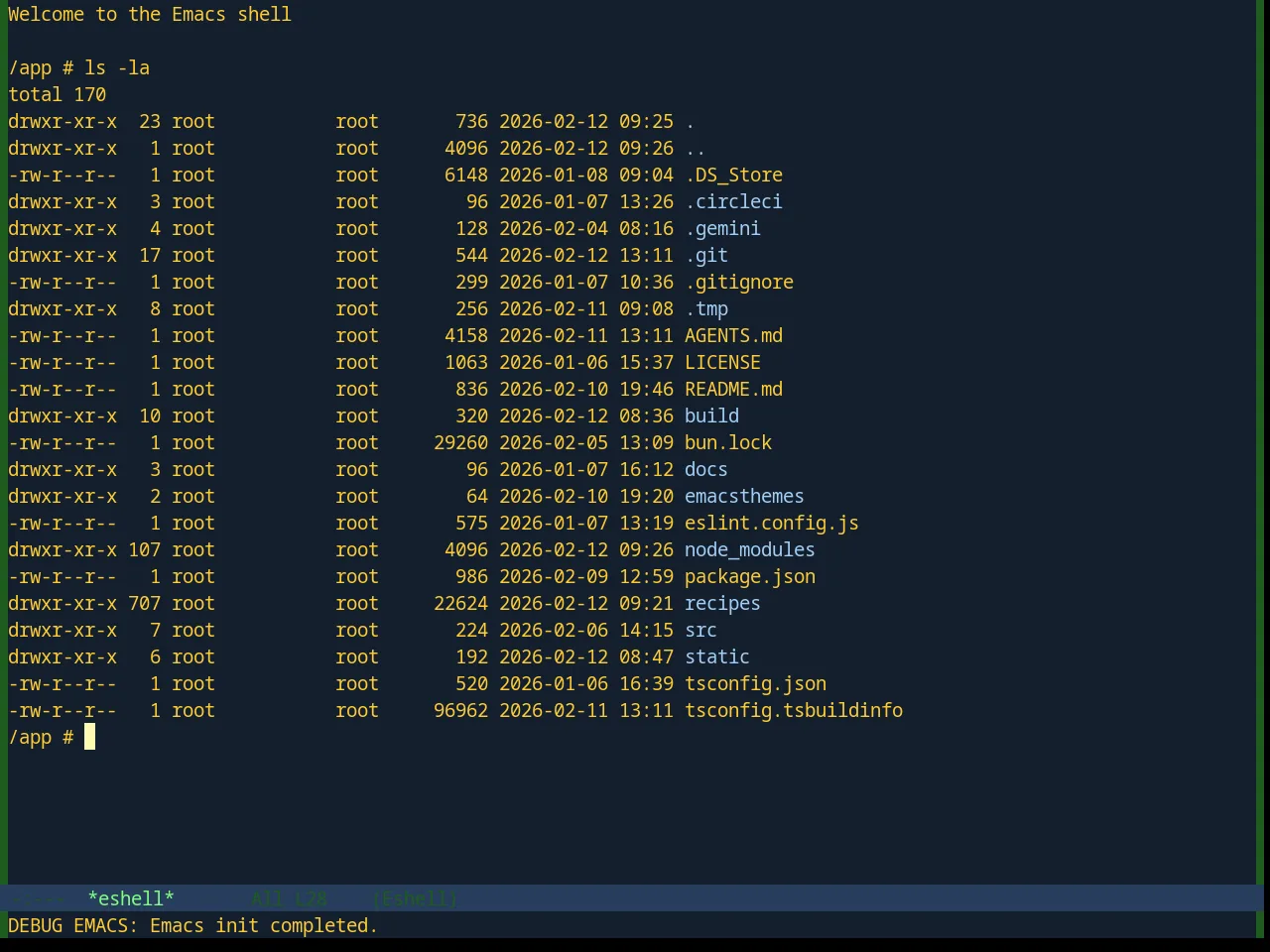Click the src directory name
The image size is (1270, 952).
click(701, 630)
